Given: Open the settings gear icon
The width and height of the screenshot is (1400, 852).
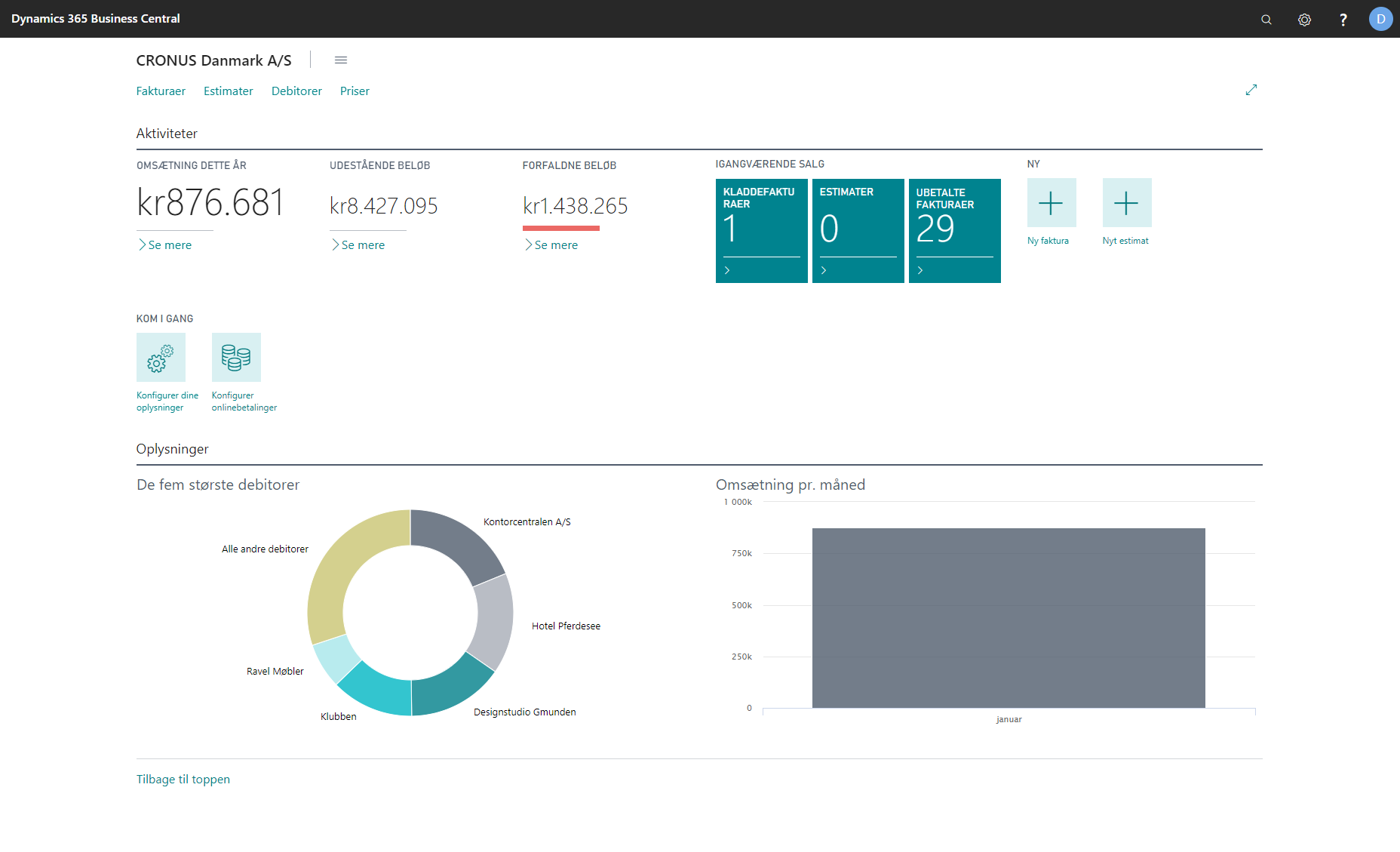Looking at the screenshot, I should click(x=1304, y=20).
